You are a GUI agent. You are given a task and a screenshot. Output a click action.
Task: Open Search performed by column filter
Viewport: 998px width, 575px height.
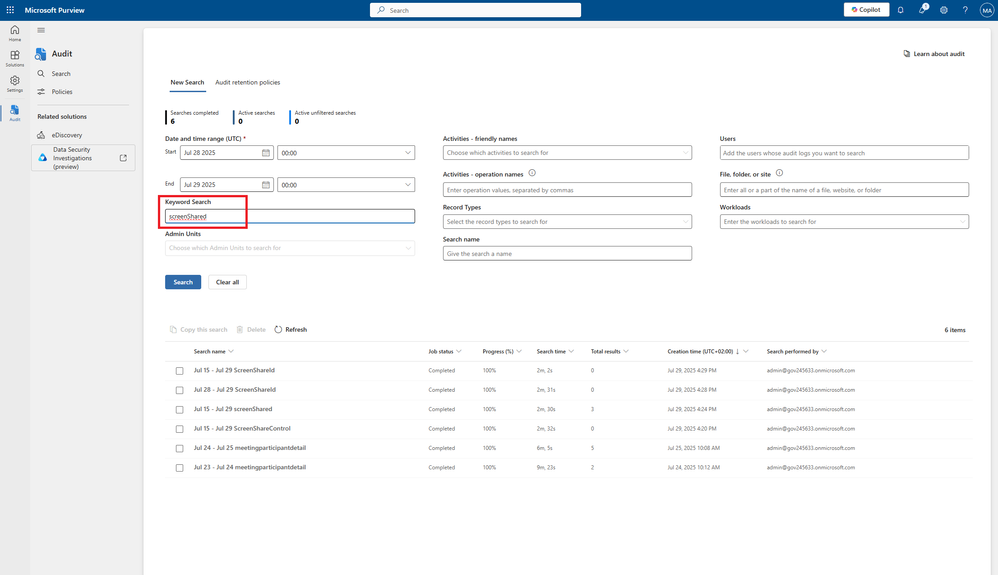tap(824, 351)
